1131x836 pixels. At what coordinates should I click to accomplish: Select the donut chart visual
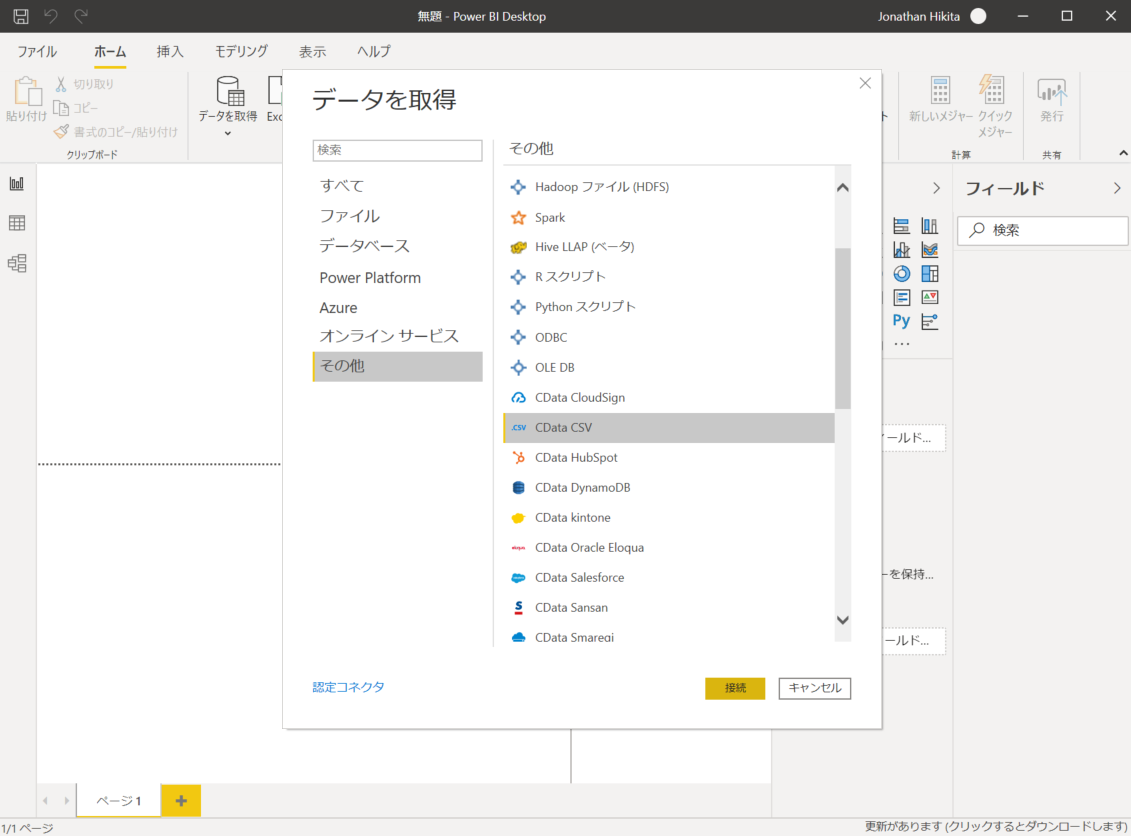coord(901,273)
